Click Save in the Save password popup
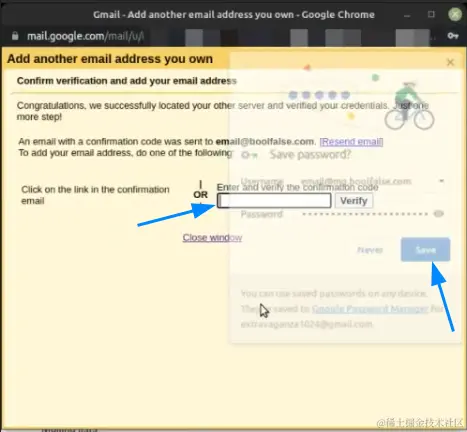 [425, 250]
